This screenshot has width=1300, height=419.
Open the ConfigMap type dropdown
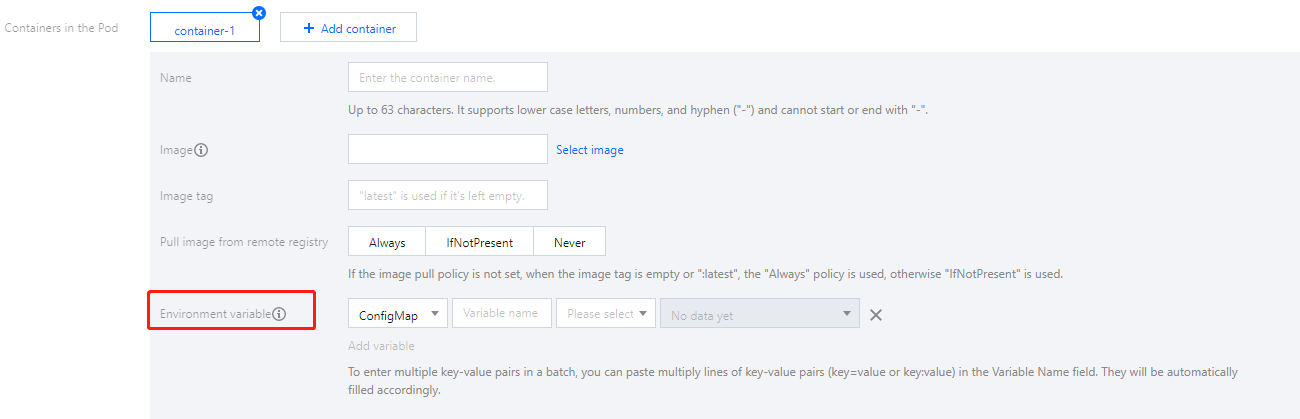point(398,314)
